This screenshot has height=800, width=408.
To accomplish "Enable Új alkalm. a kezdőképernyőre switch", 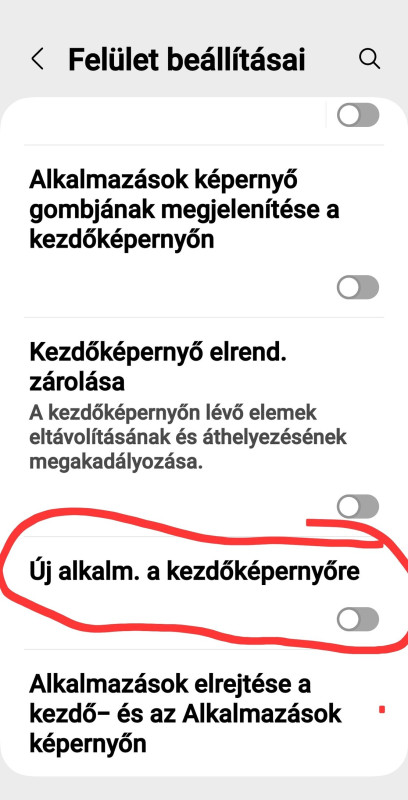I will coord(358,620).
